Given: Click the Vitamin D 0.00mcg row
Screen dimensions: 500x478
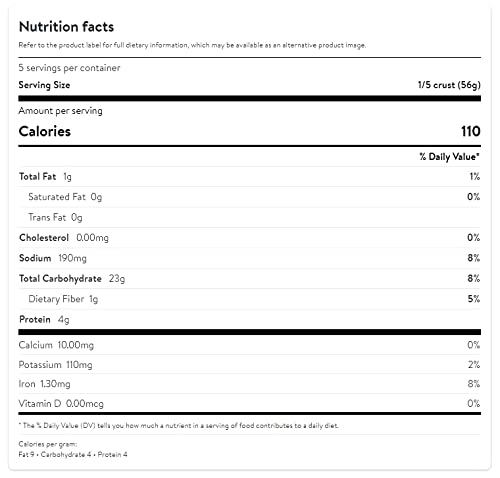Looking at the screenshot, I should click(250, 404).
